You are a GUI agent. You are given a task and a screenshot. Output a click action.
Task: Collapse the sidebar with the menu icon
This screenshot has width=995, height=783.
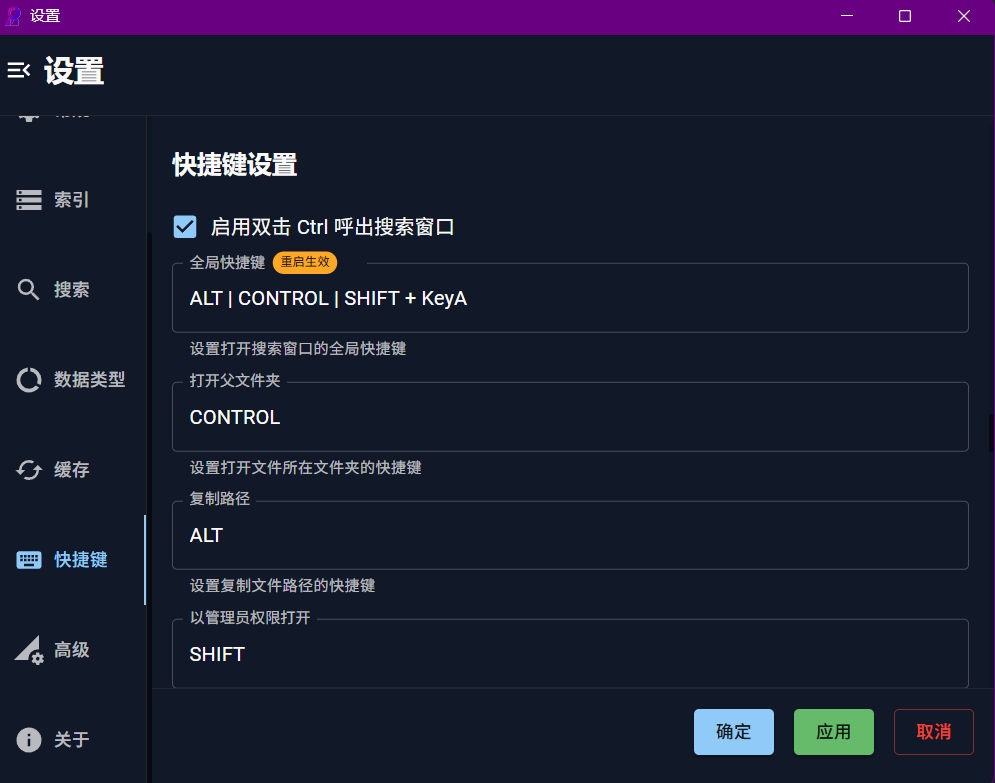(19, 70)
